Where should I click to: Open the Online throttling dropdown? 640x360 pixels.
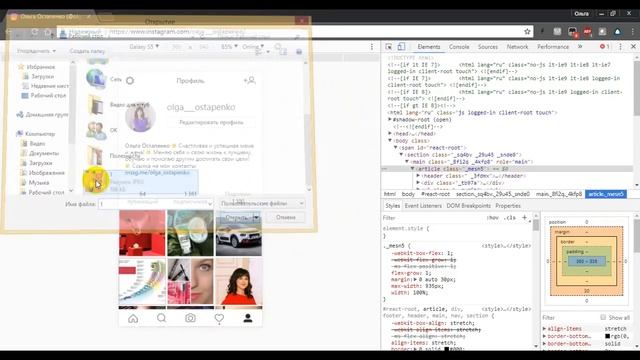[253, 47]
